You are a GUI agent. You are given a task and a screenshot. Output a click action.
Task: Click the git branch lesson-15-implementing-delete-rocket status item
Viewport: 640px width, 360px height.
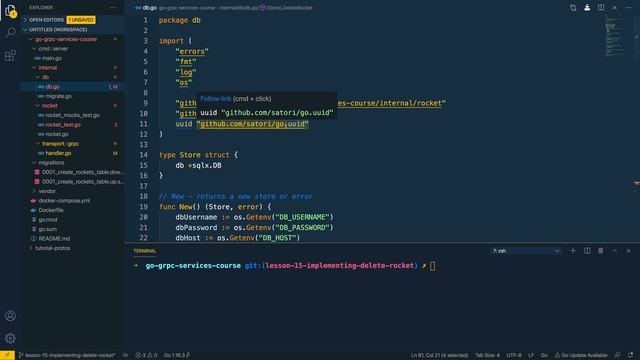pos(67,355)
